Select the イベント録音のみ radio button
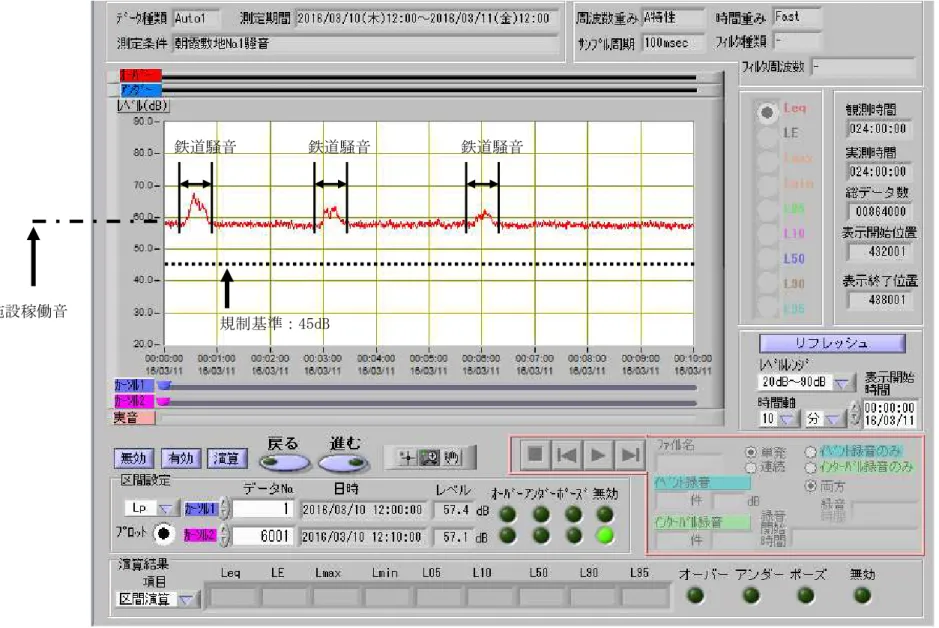This screenshot has height=628, width=939. click(811, 451)
